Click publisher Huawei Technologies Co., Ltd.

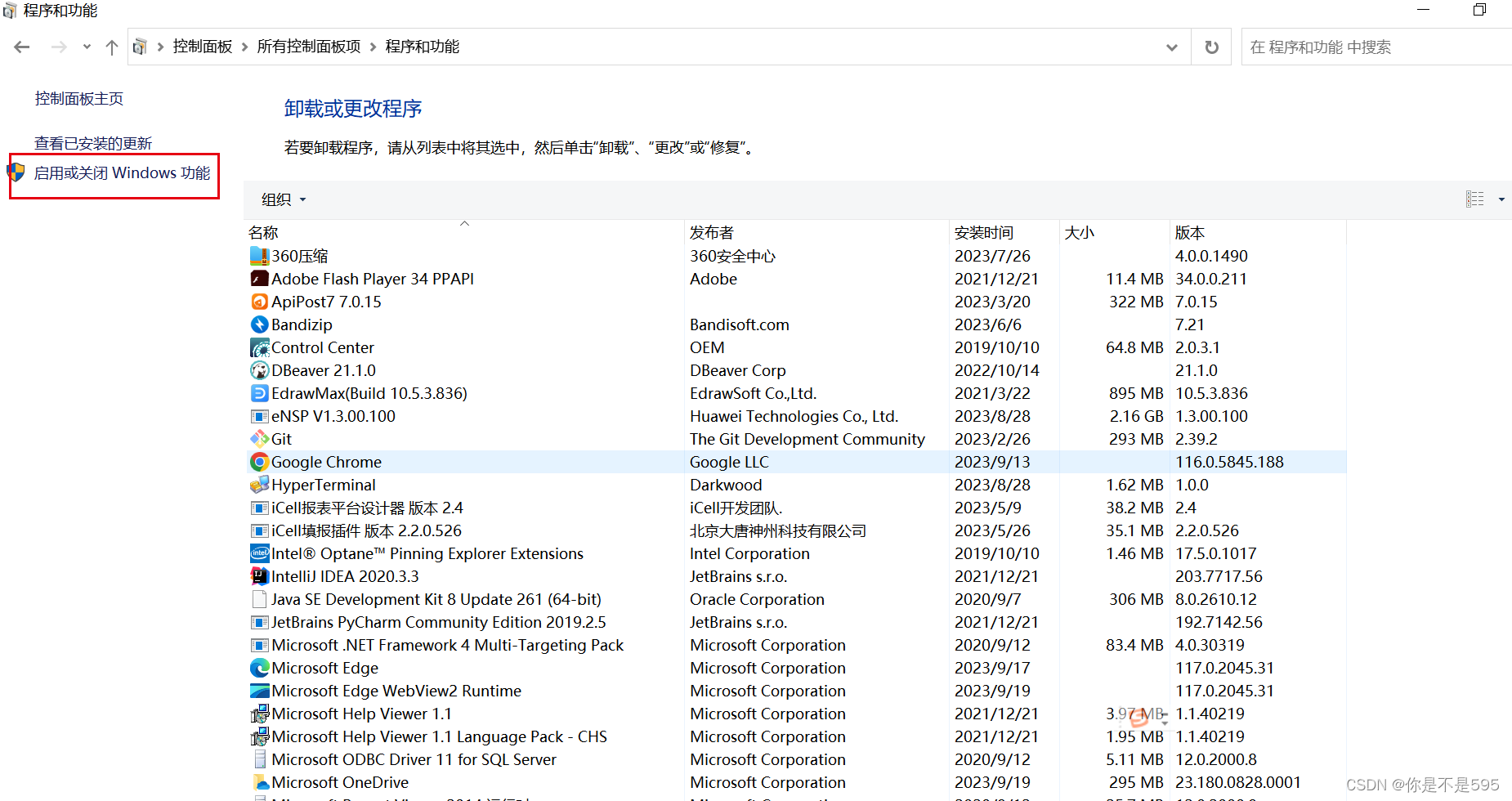[x=794, y=416]
